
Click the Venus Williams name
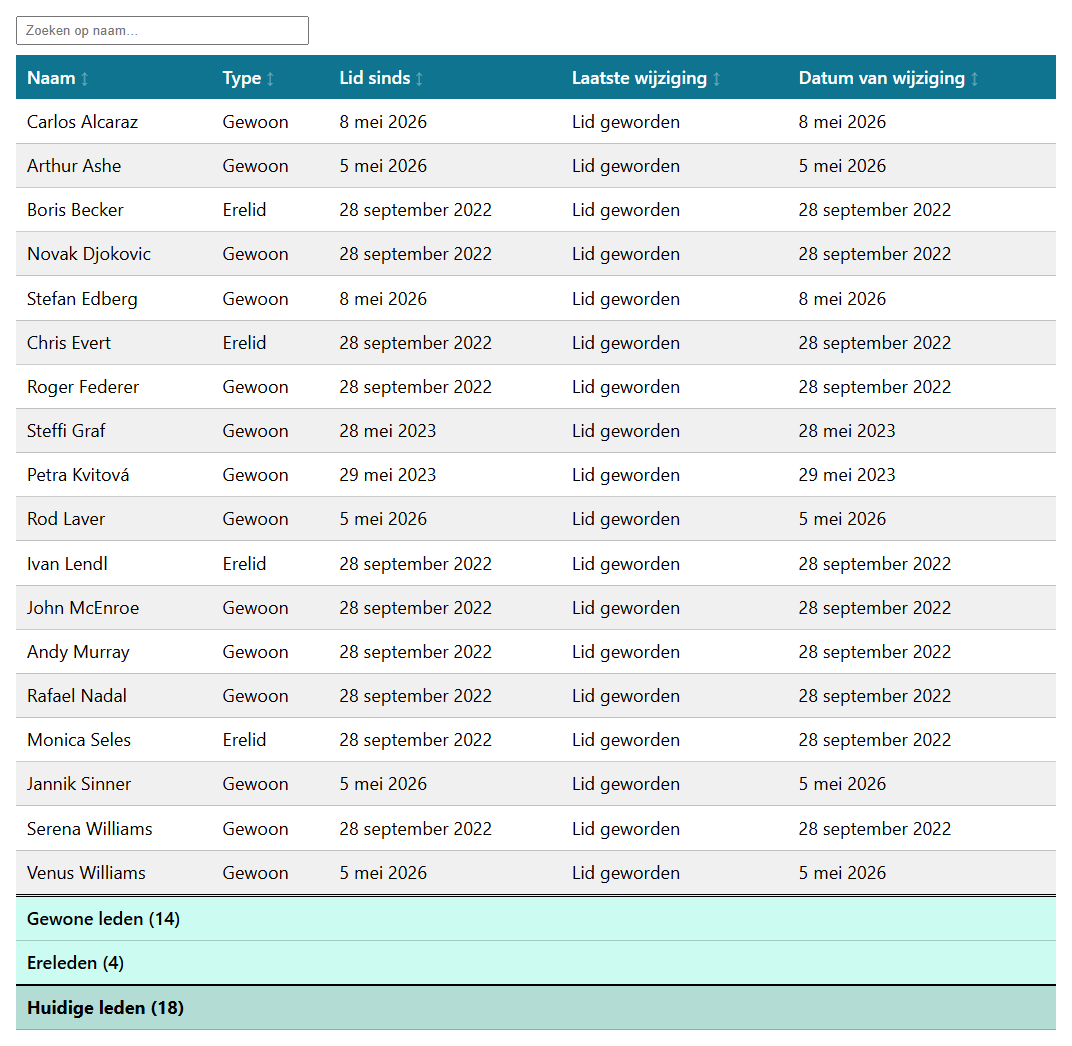coord(86,873)
